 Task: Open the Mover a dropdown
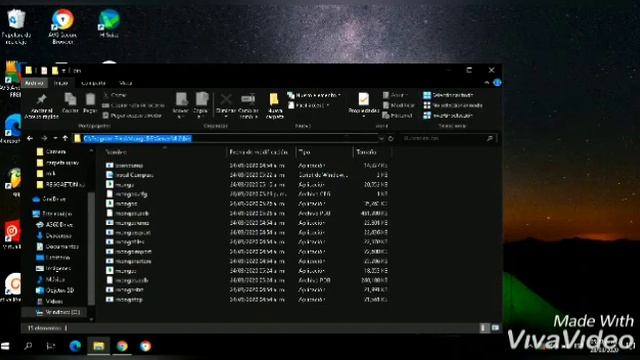coord(181,106)
